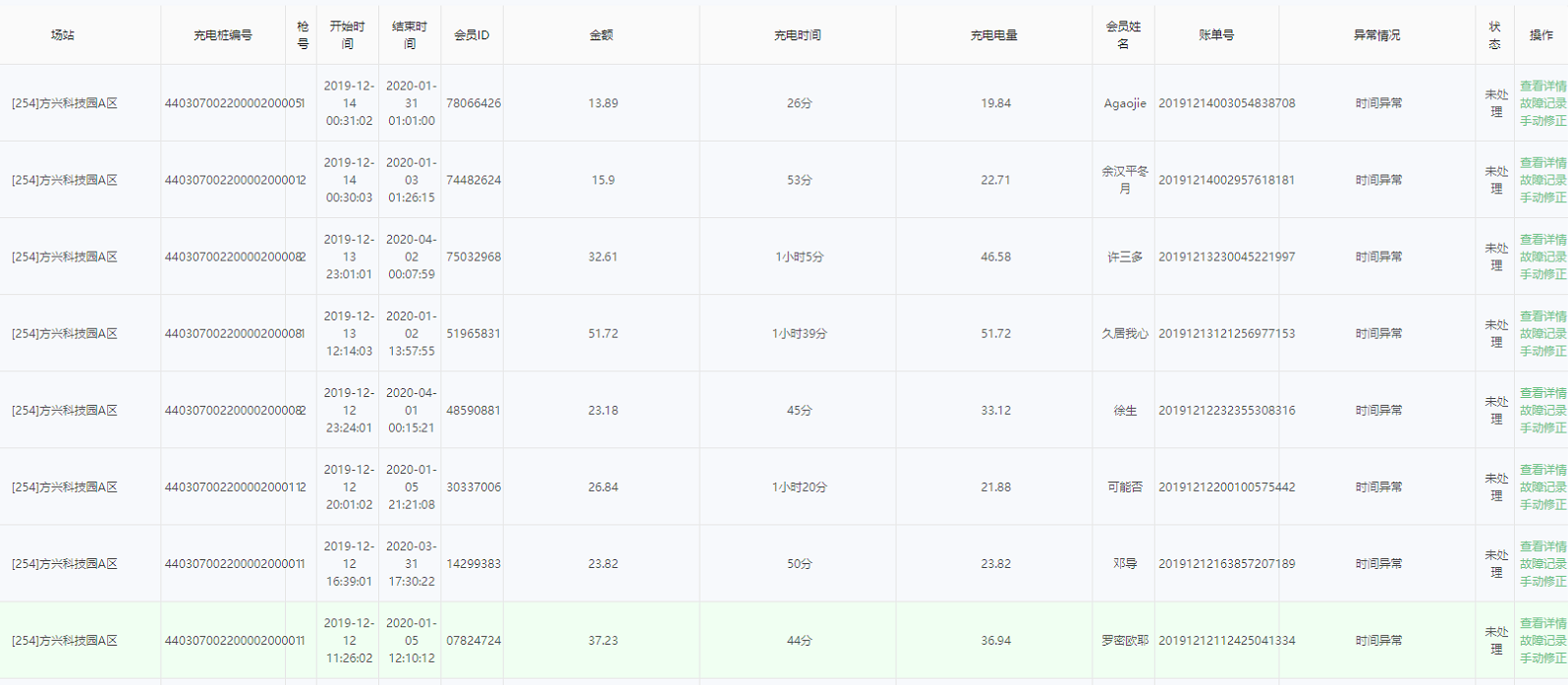Click bill number 20191214003054838708
This screenshot has height=685, width=1568.
1226,103
